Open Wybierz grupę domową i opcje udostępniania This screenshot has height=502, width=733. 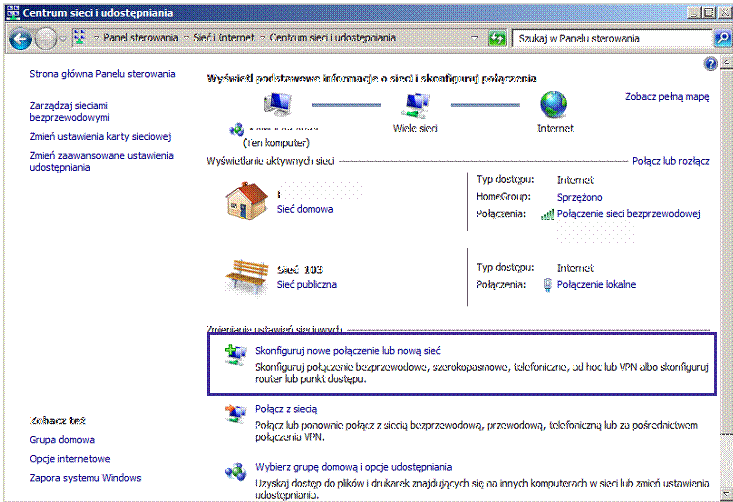click(353, 467)
